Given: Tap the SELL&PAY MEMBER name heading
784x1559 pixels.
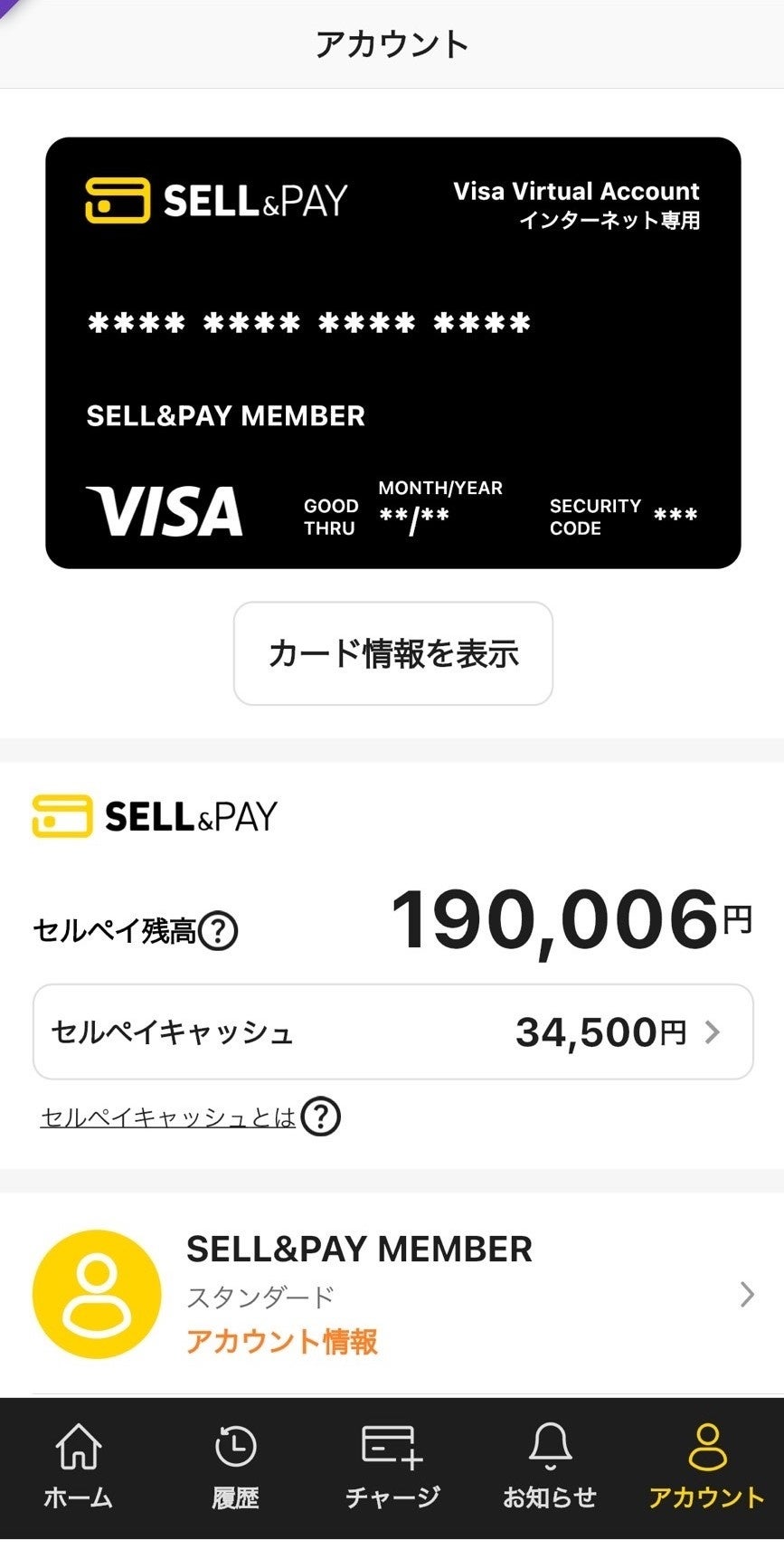Looking at the screenshot, I should 359,1250.
